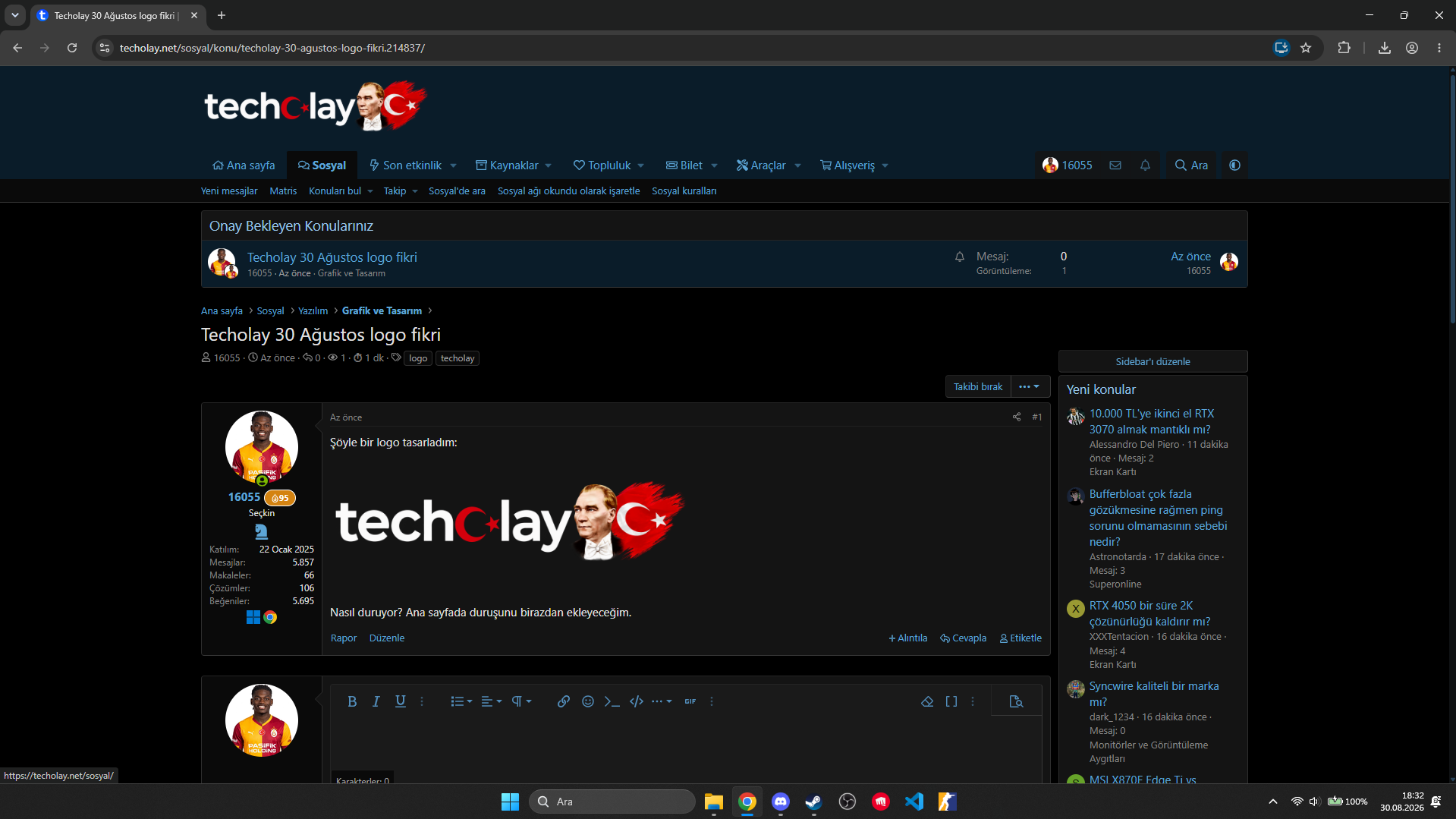The image size is (1456, 819).
Task: Open Matris in the sub-navigation
Action: click(x=283, y=191)
